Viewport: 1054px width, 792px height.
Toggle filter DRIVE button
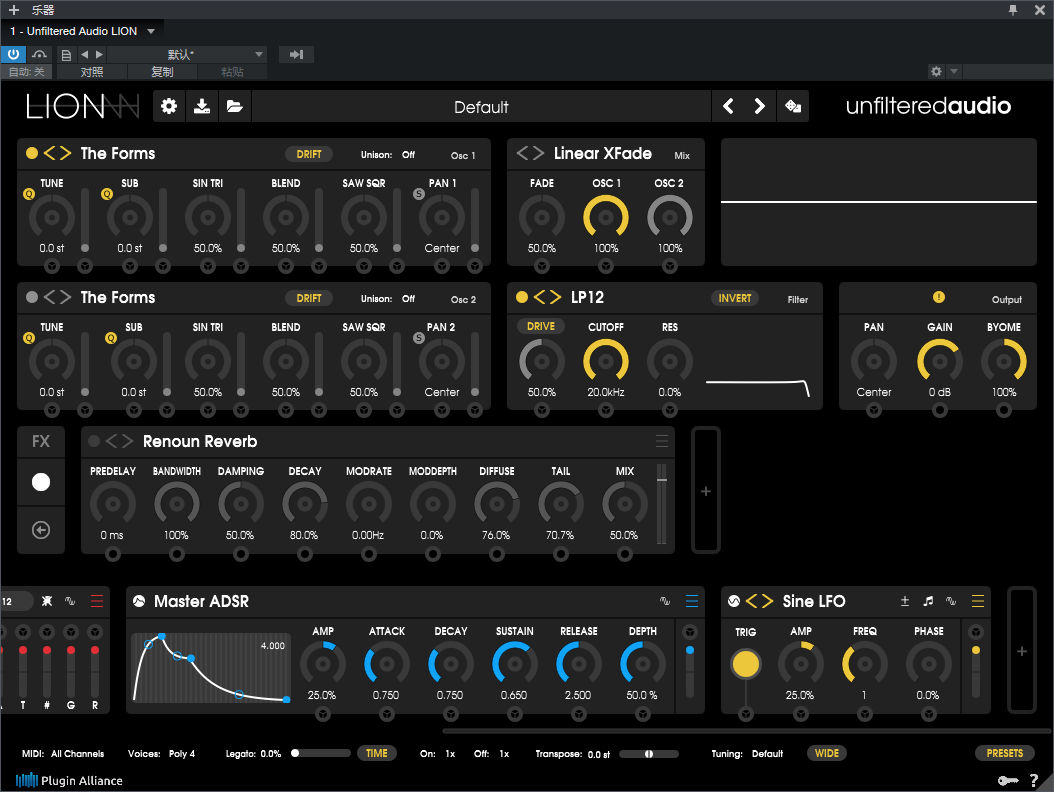click(x=541, y=326)
